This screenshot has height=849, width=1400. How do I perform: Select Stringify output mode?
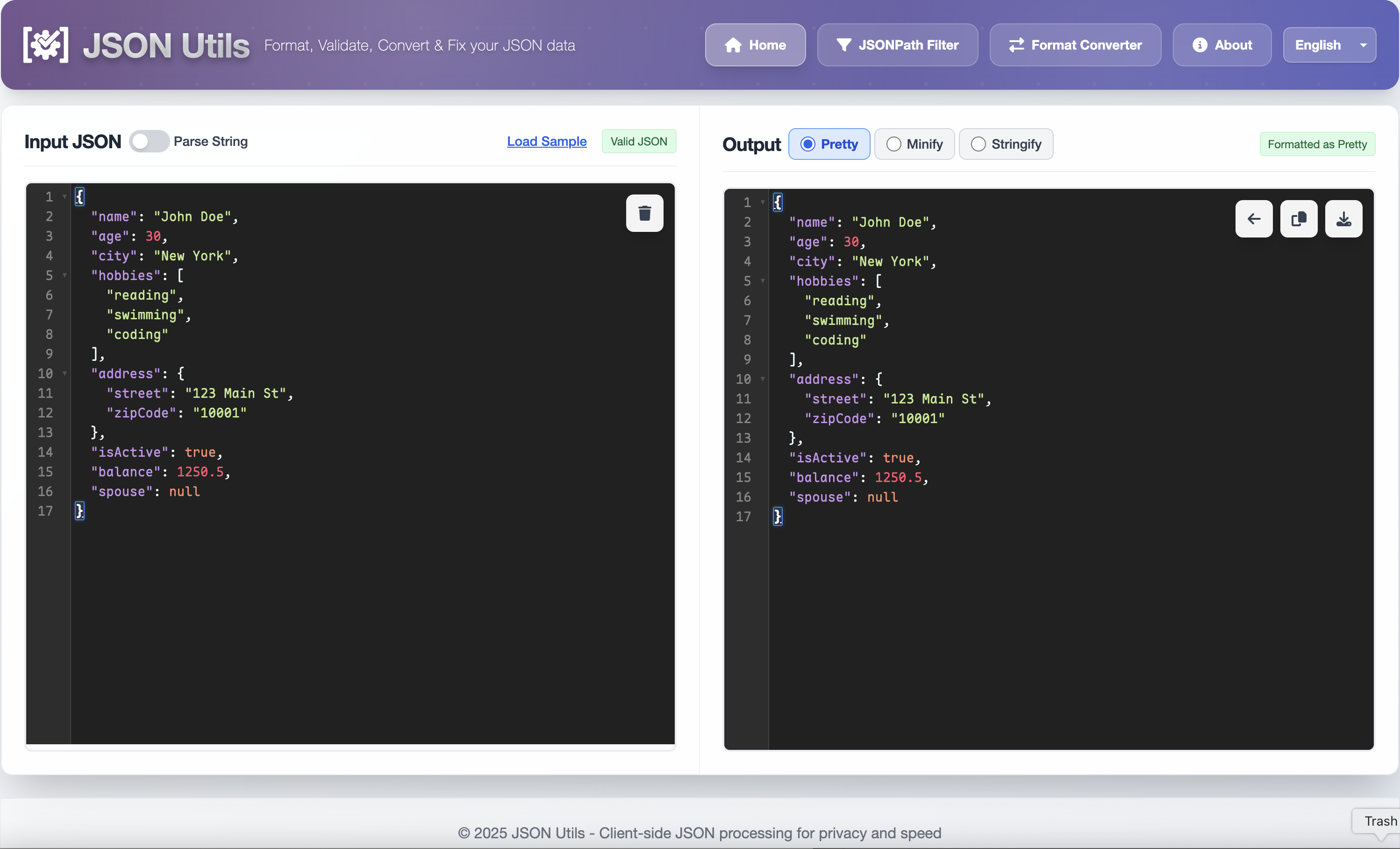[x=1006, y=144]
